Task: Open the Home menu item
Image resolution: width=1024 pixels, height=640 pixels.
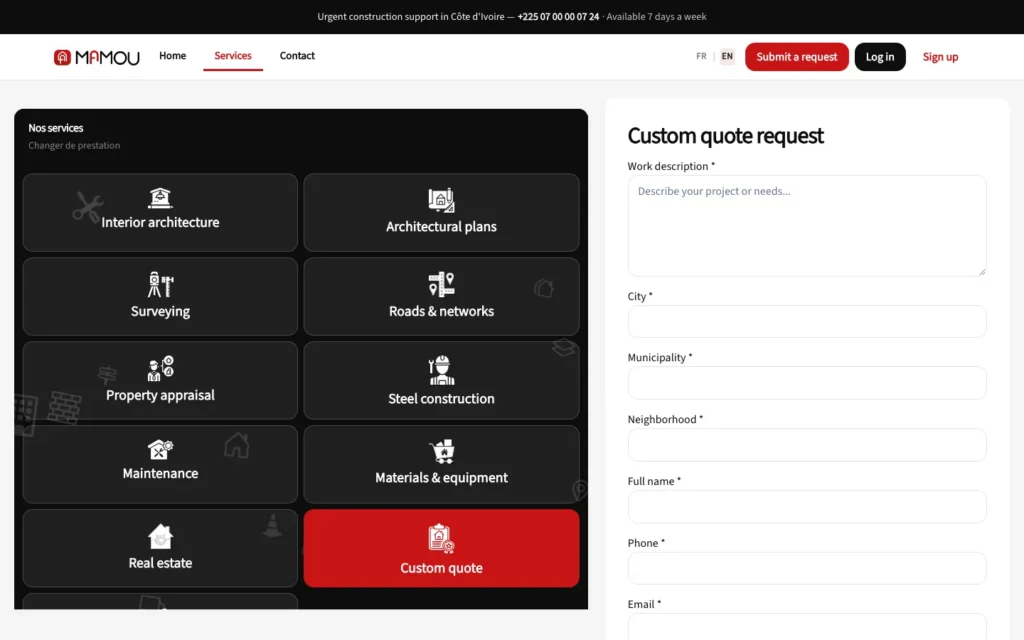Action: [172, 56]
